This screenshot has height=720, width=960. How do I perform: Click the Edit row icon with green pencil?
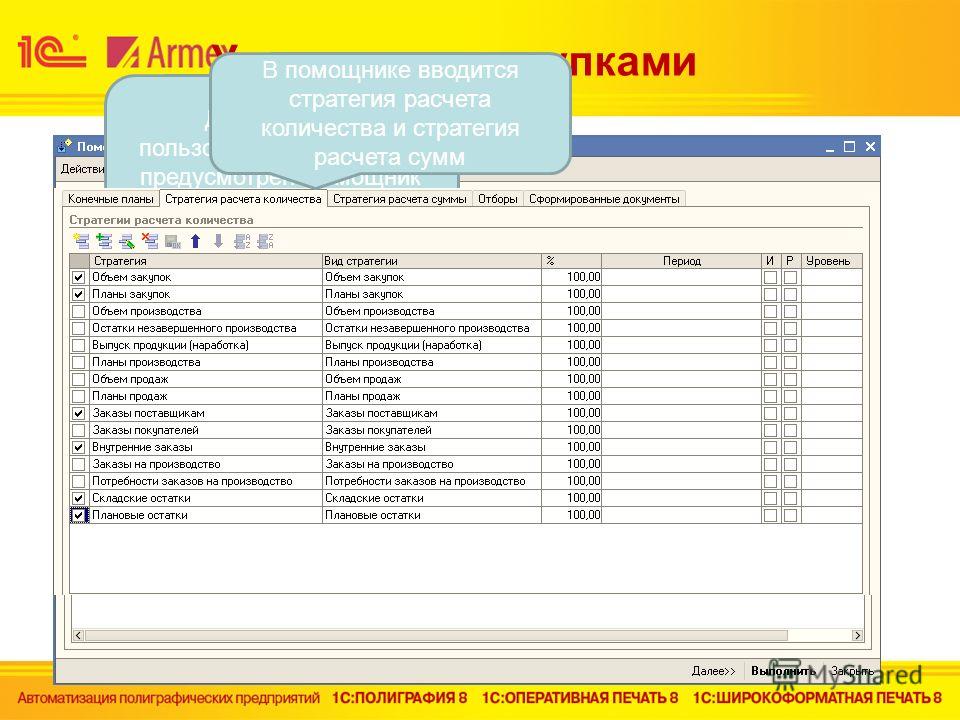[x=127, y=241]
